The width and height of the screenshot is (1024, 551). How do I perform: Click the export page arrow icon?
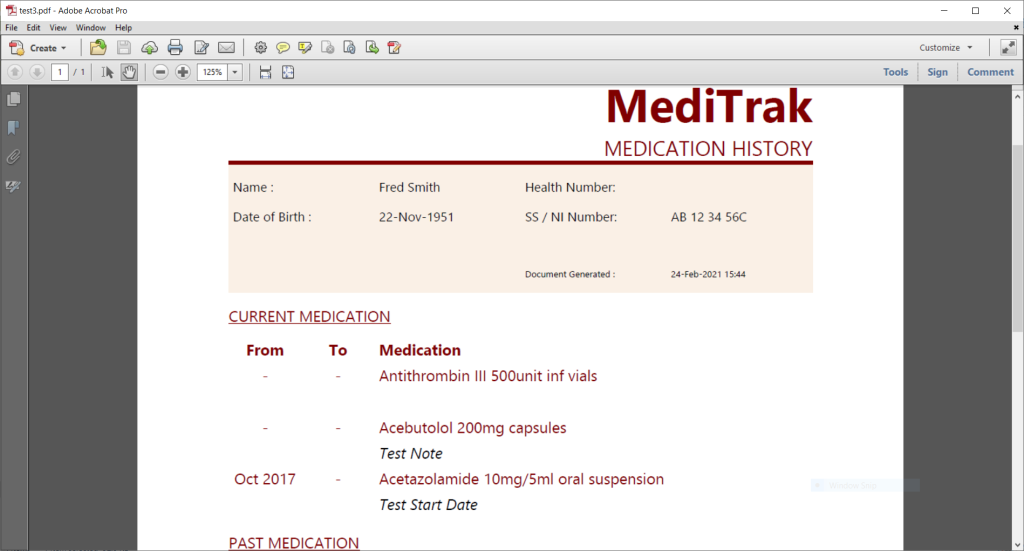372,48
